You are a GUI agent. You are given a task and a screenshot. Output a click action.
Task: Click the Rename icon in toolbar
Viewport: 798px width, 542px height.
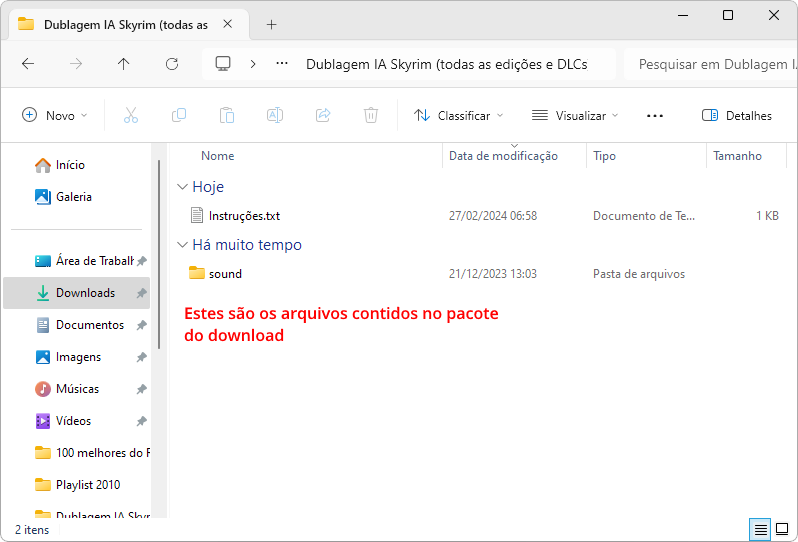tap(275, 116)
